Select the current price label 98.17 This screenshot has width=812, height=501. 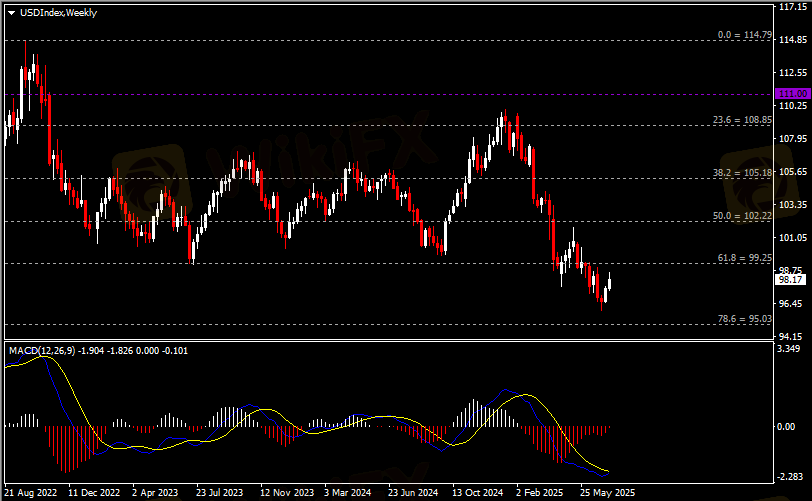pos(790,280)
